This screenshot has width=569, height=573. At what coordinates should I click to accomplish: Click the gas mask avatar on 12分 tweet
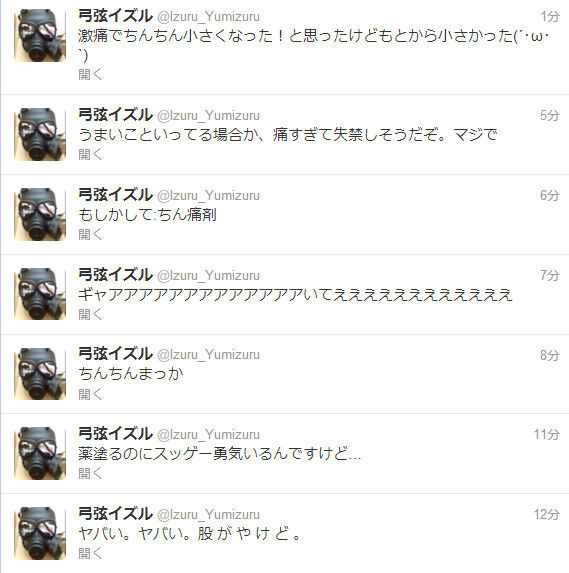pyautogui.click(x=40, y=533)
